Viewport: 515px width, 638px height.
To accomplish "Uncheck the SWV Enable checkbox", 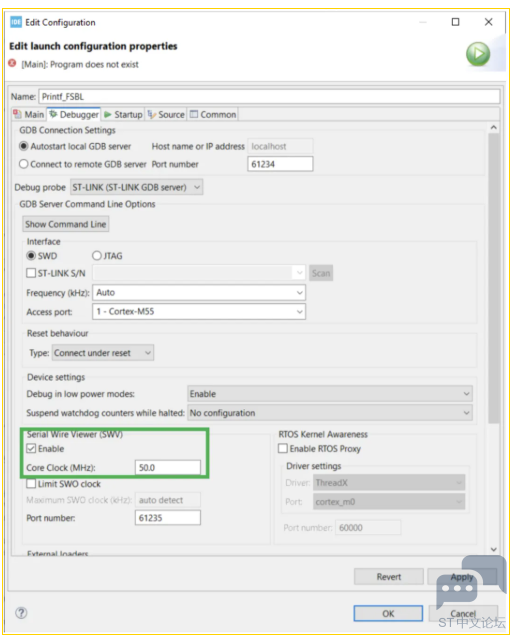I will click(x=31, y=448).
